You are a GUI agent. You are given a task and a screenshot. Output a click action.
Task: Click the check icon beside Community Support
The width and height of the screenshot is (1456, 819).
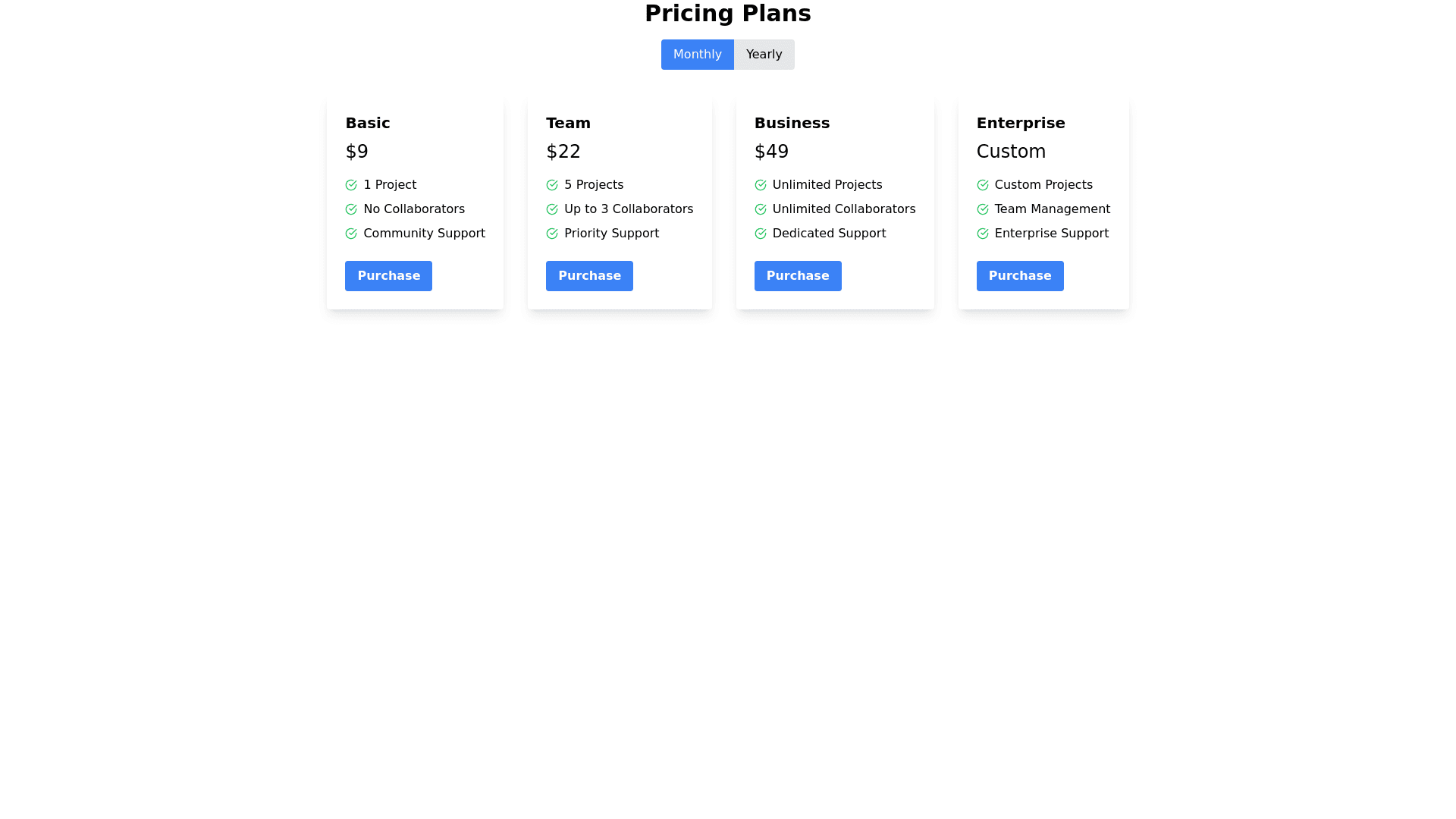pyautogui.click(x=350, y=234)
